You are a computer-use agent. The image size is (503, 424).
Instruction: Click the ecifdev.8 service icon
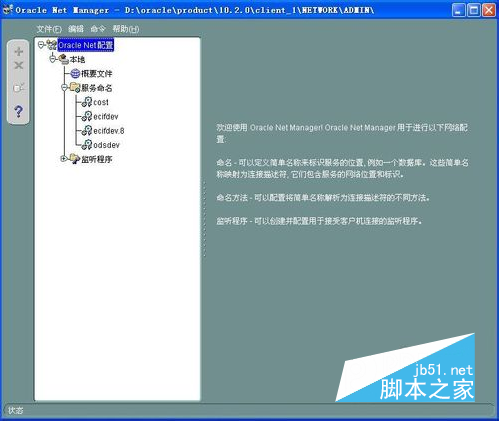[x=87, y=131]
